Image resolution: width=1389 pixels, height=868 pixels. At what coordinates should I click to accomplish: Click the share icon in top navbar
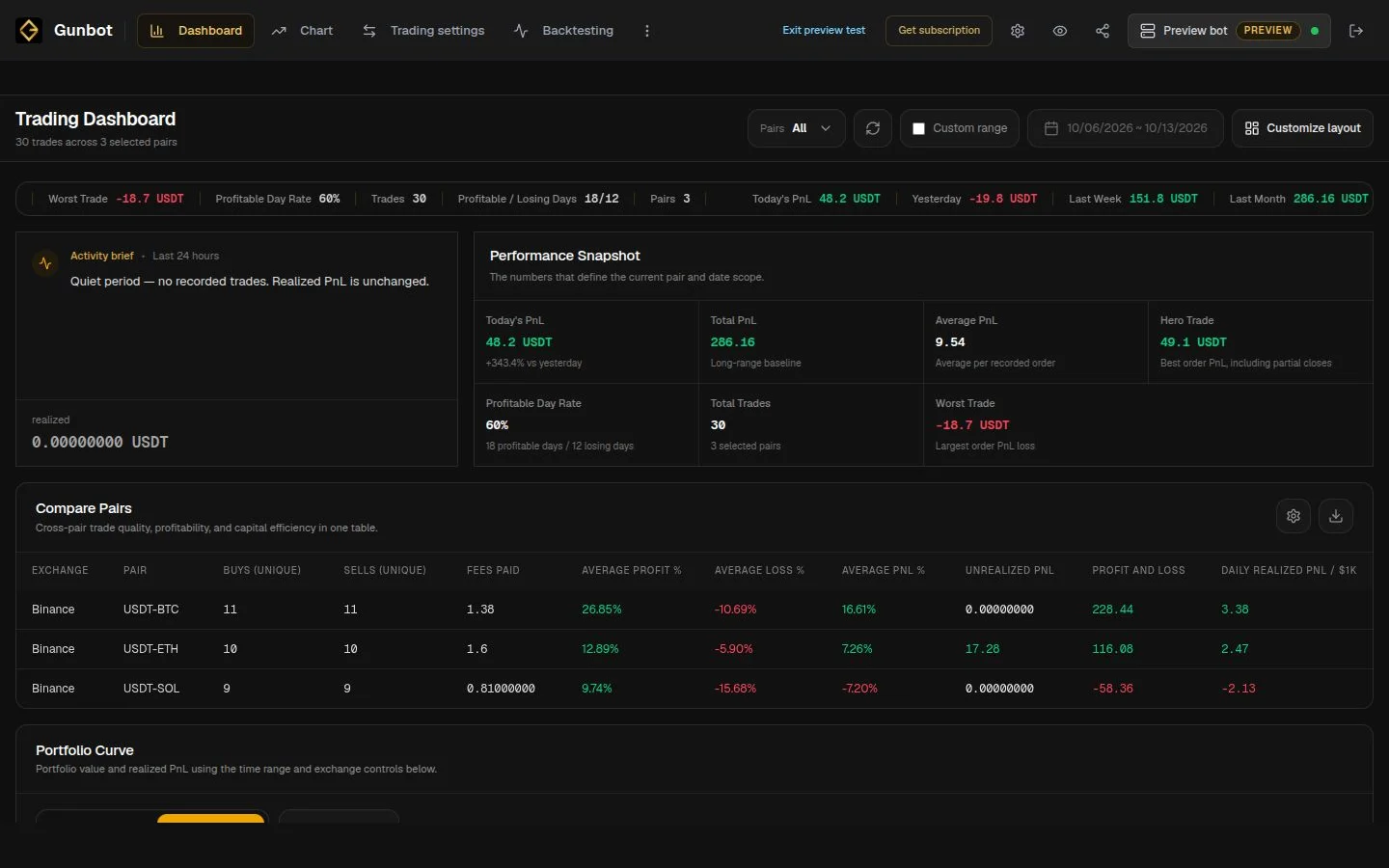click(1103, 31)
